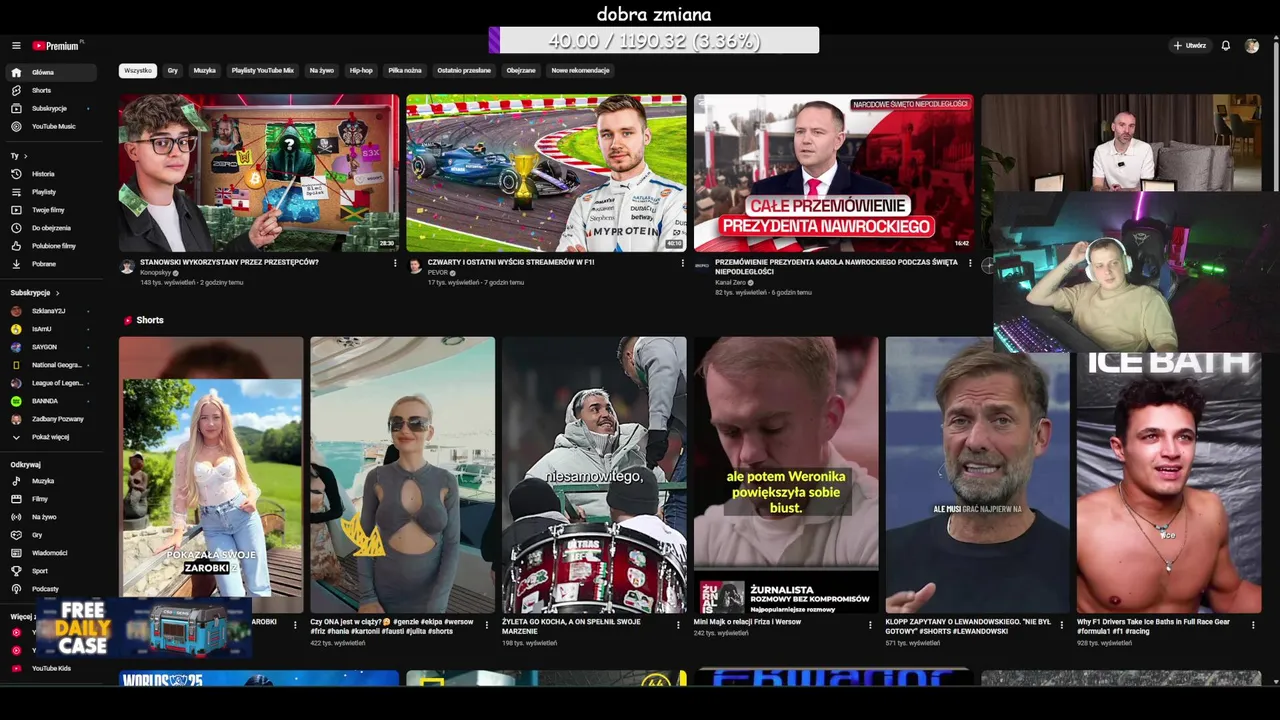Select Nowe rekomendacje chip

[580, 71]
